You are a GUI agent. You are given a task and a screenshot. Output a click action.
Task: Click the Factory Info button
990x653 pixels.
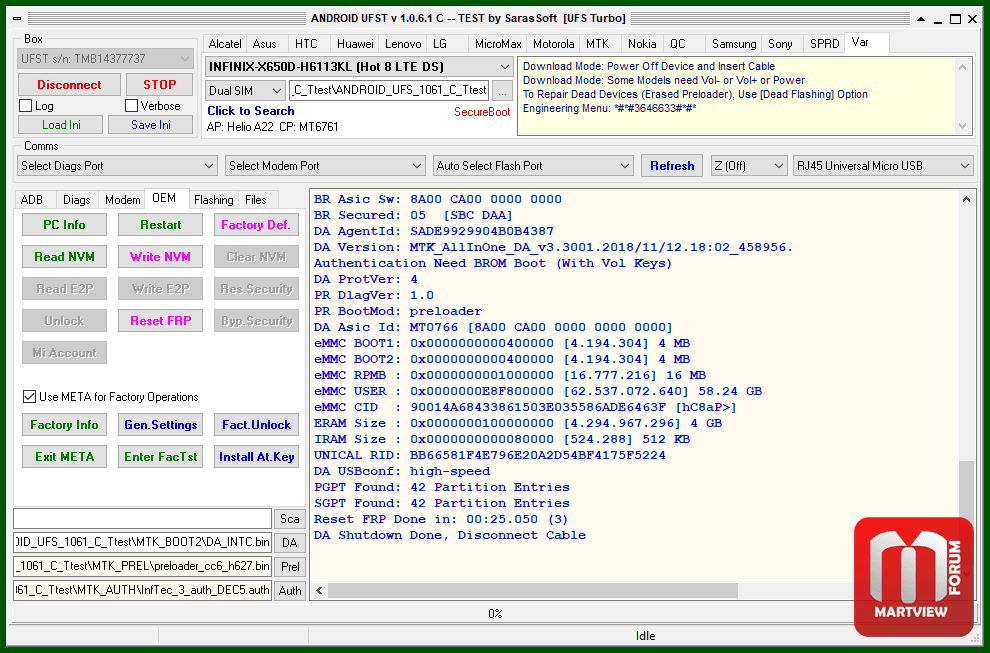64,425
